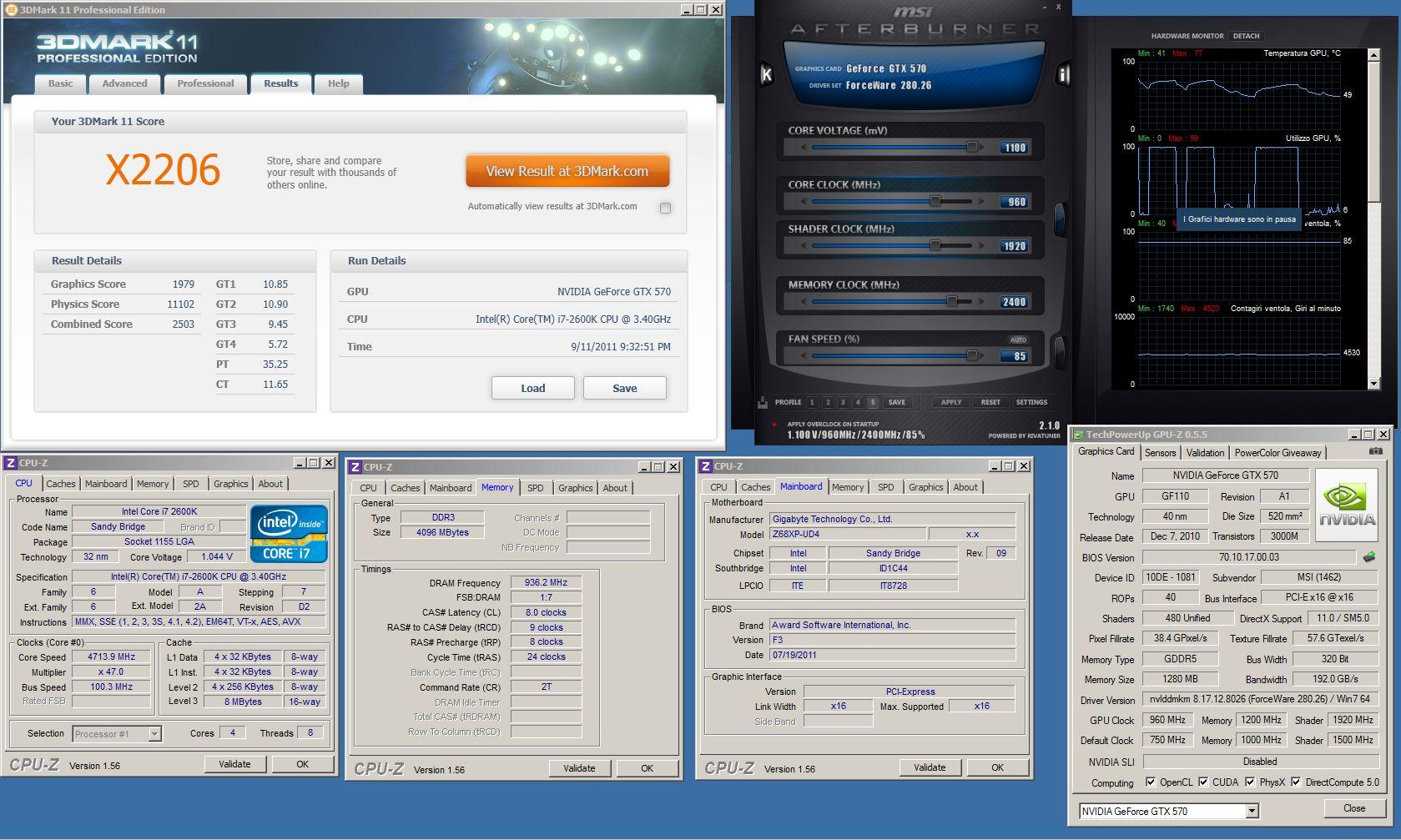Click RESET in MSI Afterburner
The width and height of the screenshot is (1401, 840).
click(990, 402)
